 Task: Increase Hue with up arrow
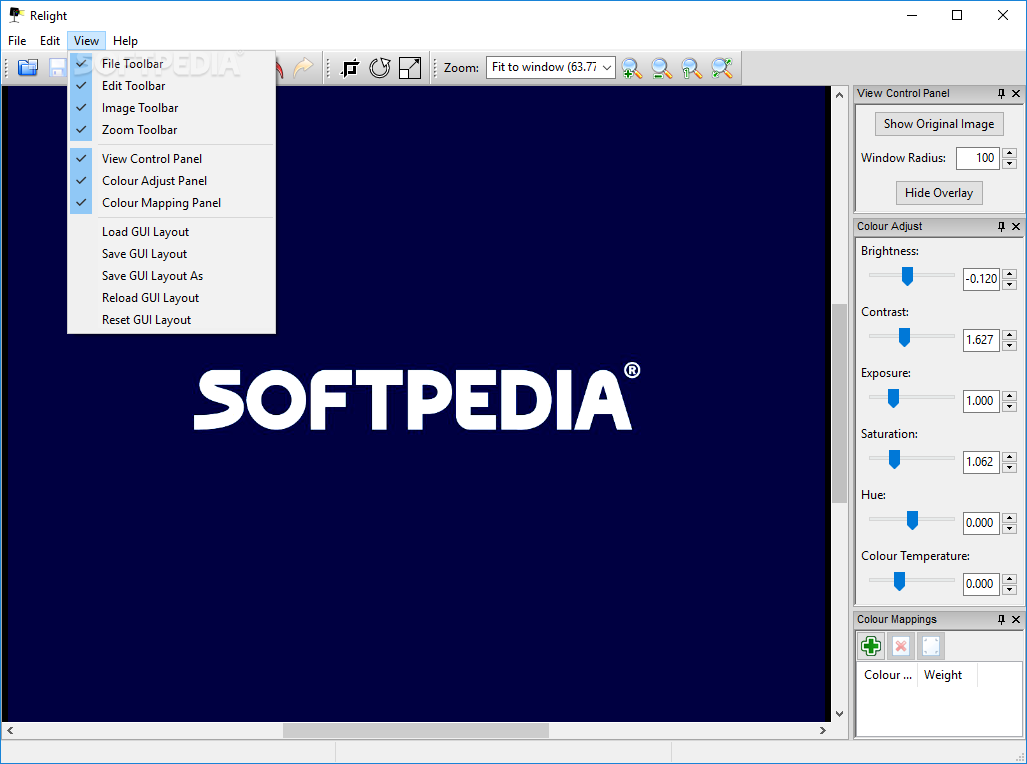(1009, 518)
